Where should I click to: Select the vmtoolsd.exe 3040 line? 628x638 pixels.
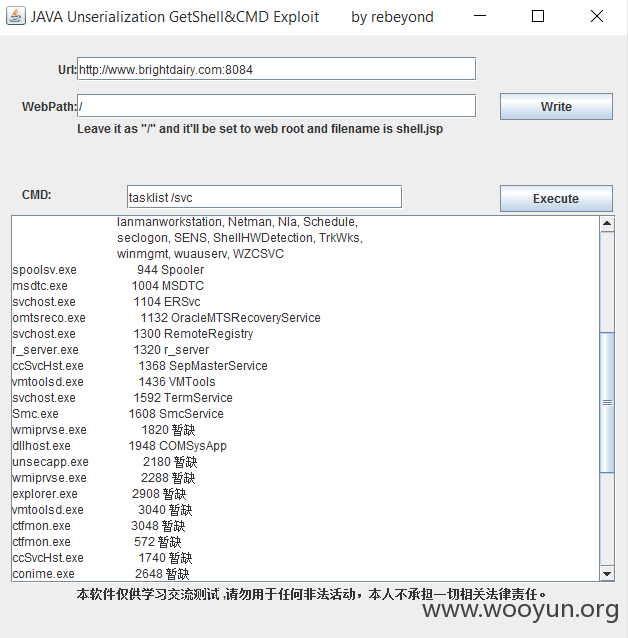coord(102,510)
